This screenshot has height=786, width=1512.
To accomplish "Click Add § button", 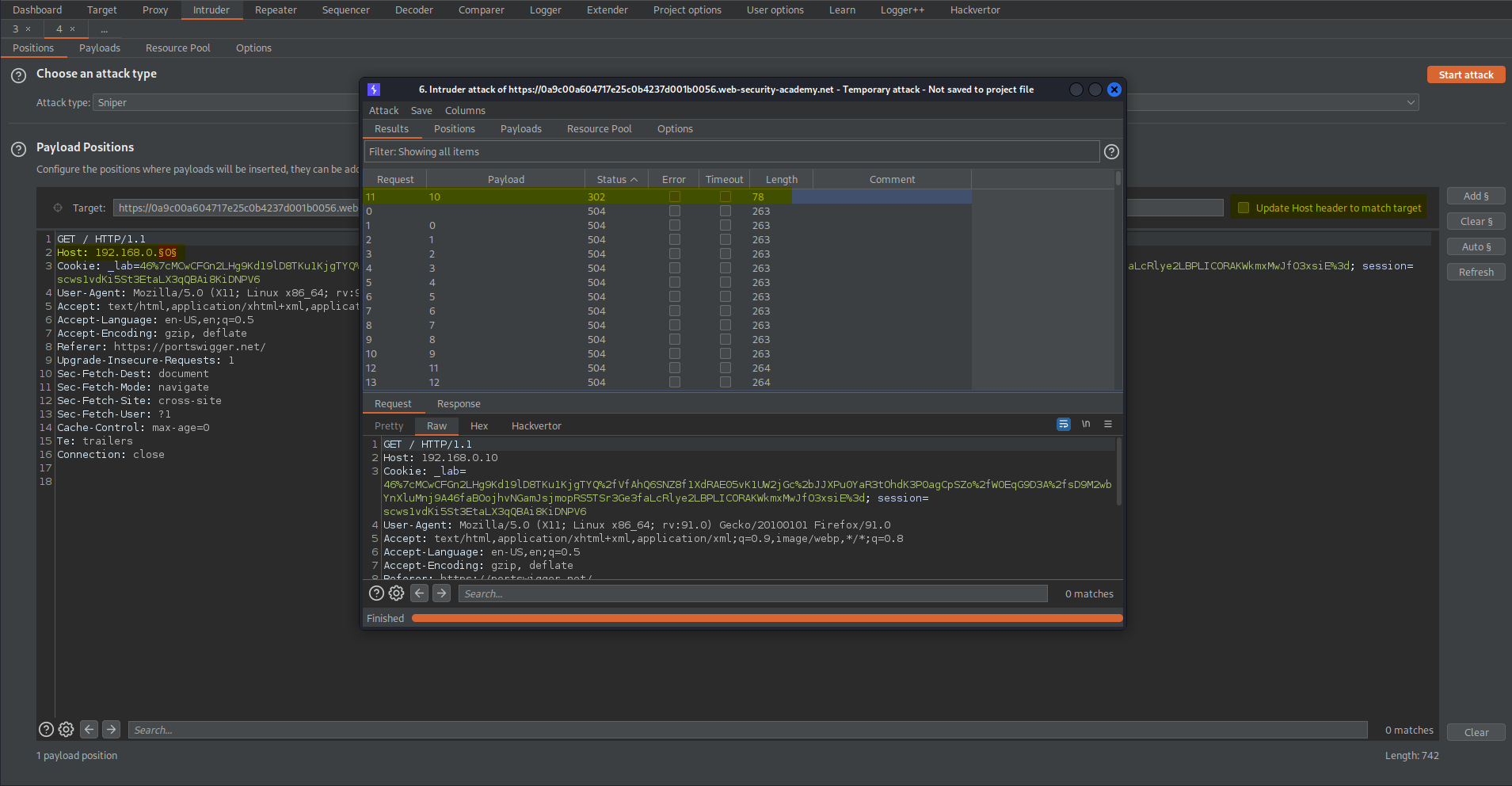I will [1476, 196].
